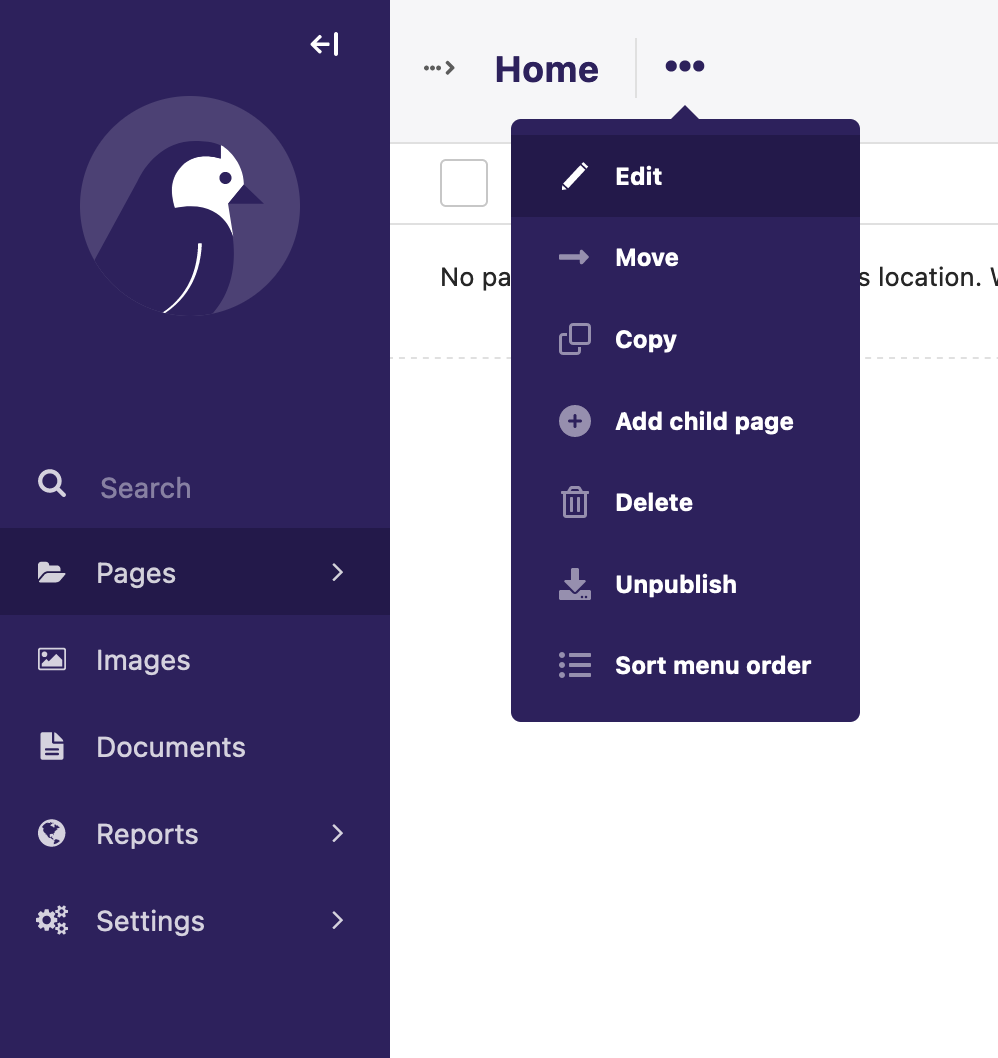Expand the Settings section chevron
This screenshot has height=1058, width=998.
(x=338, y=920)
